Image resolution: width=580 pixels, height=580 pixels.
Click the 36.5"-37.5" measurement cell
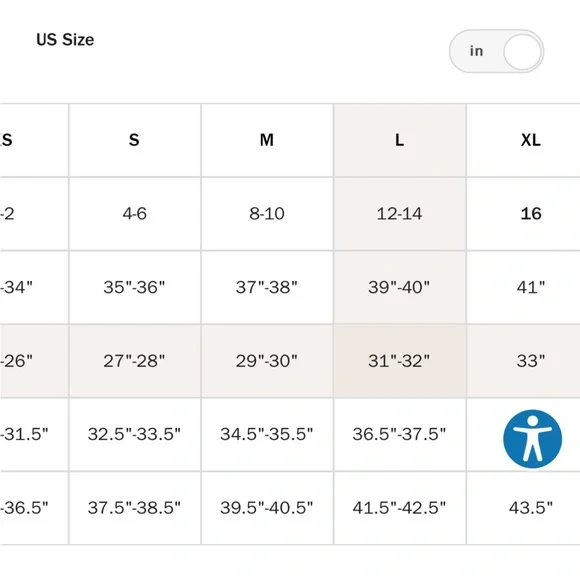point(399,434)
